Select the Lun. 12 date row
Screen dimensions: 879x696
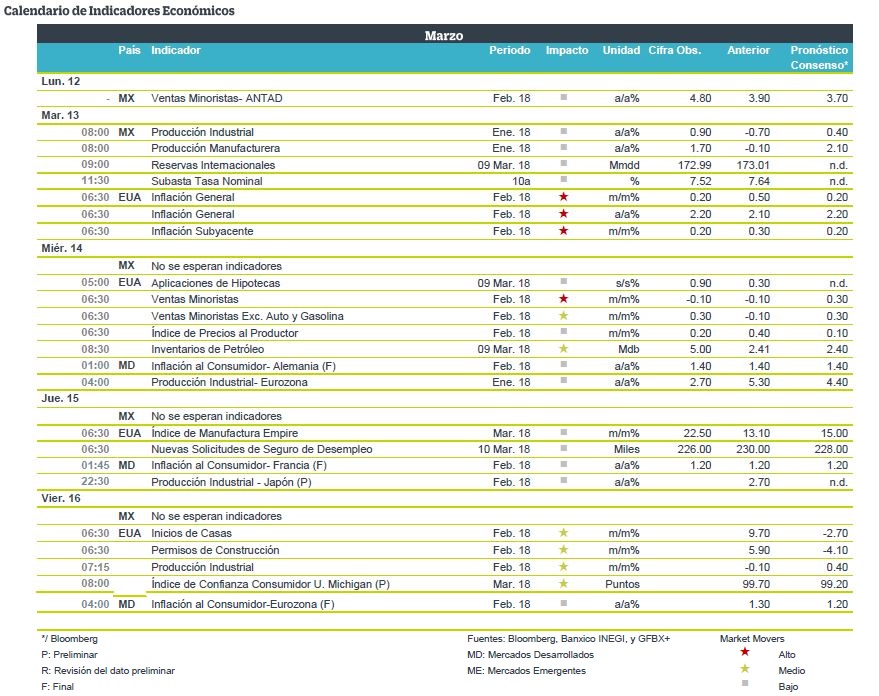click(x=445, y=81)
